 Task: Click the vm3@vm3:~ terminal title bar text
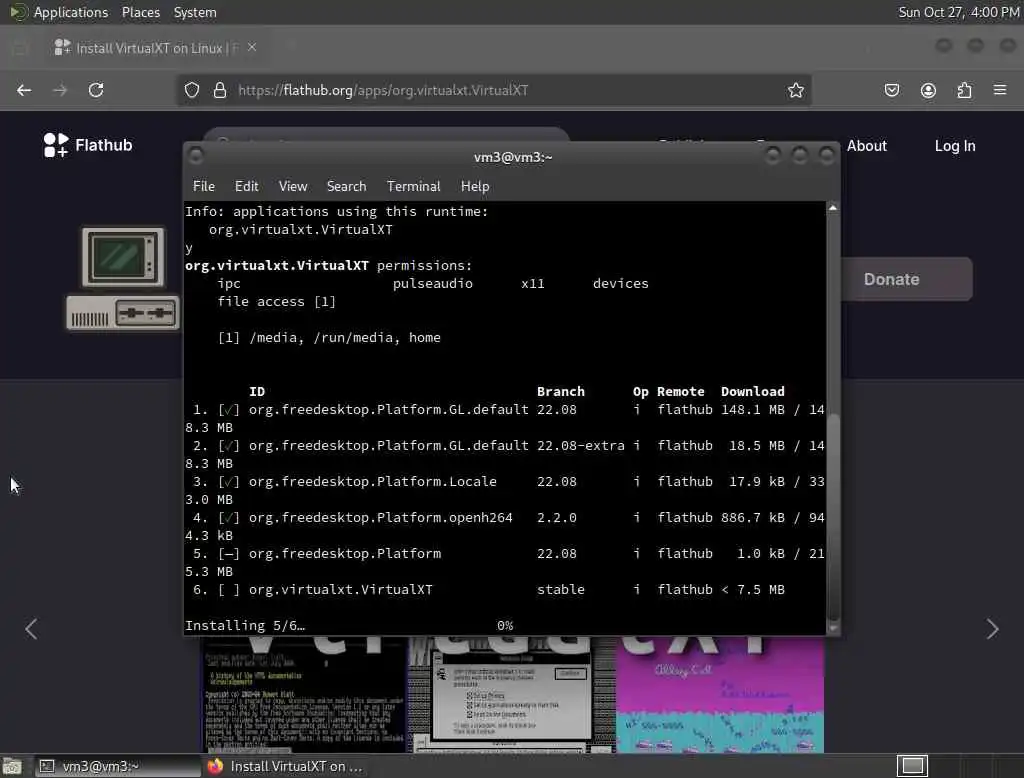(513, 157)
